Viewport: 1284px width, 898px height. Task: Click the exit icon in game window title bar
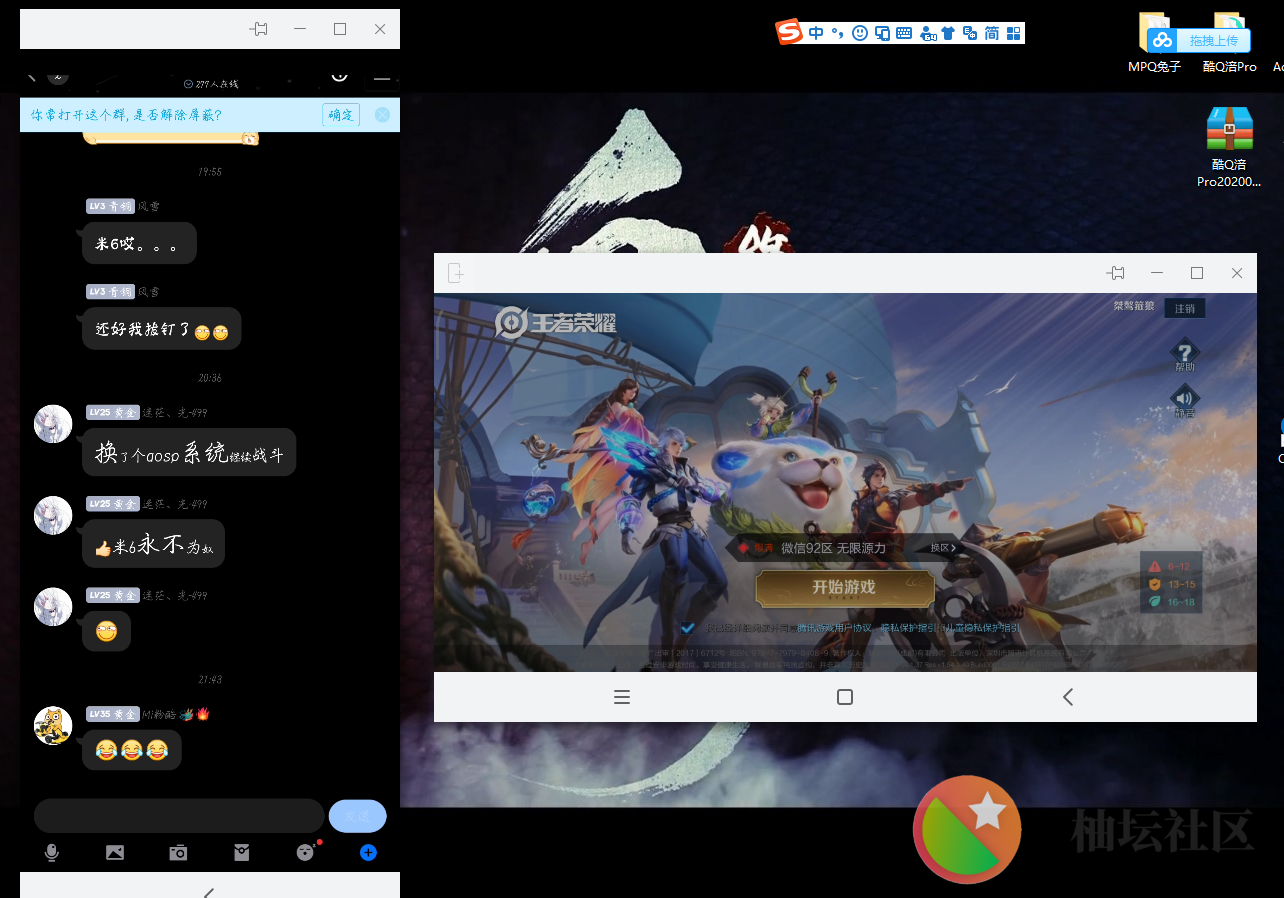tap(455, 273)
